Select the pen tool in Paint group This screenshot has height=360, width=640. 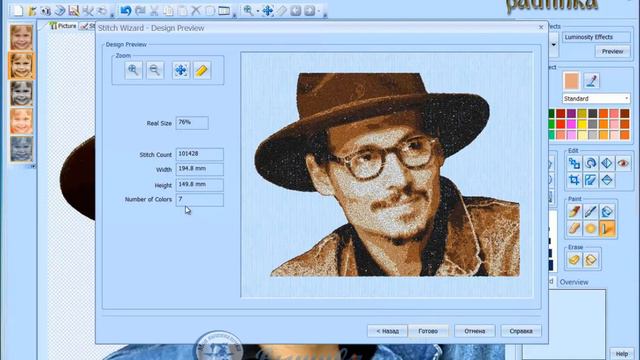590,211
